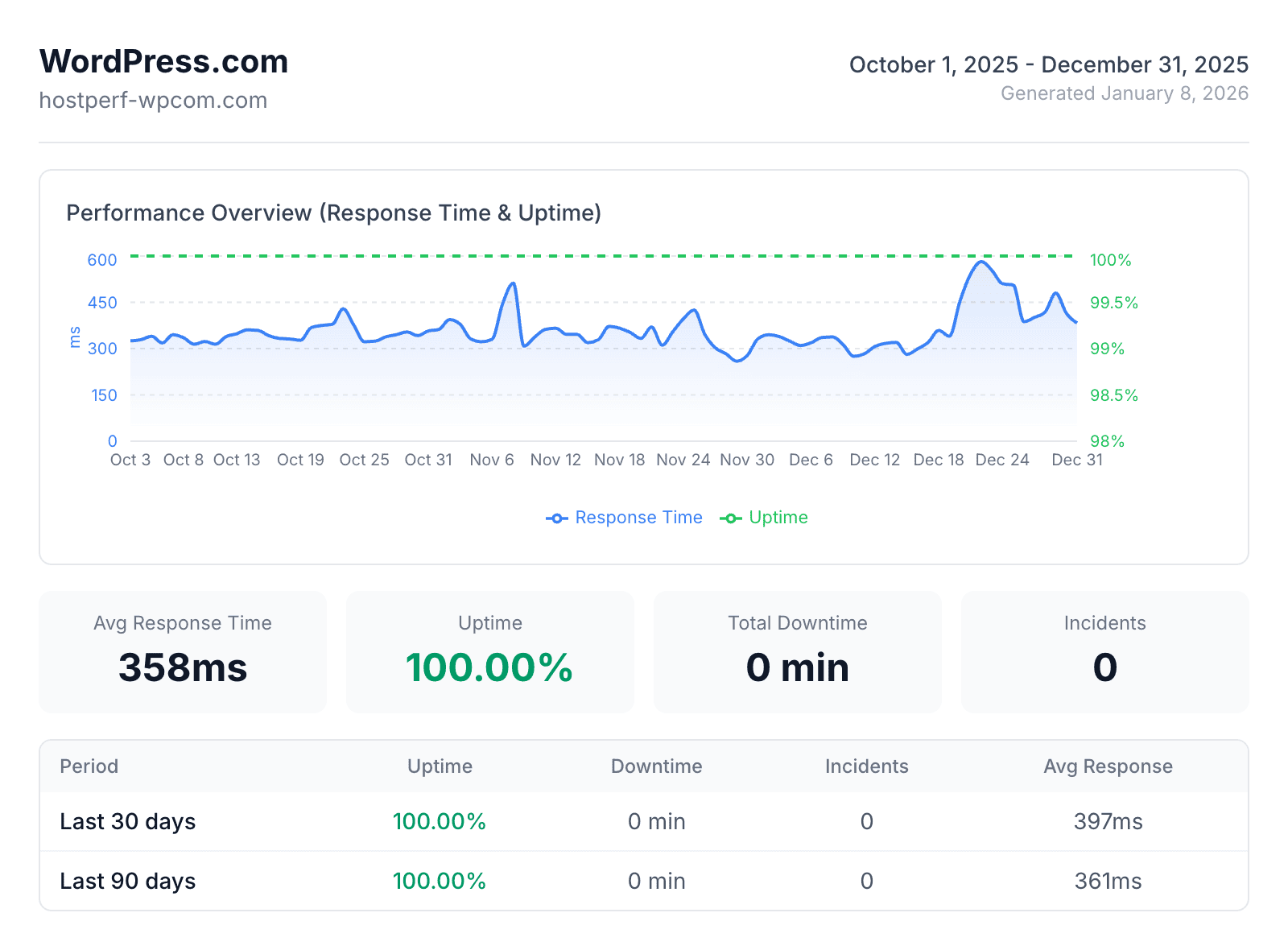
Task: Click the Uptime 100.00% summary card
Action: coord(489,652)
